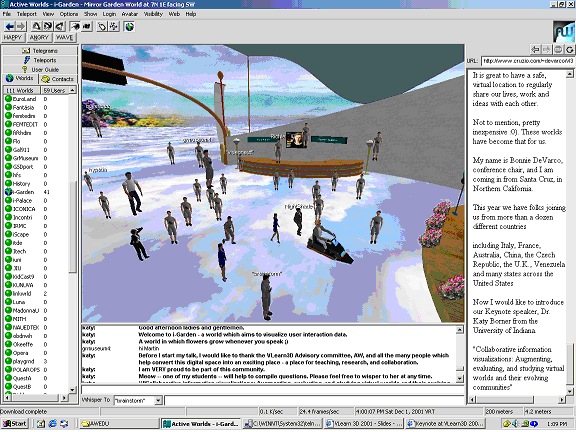Open the Whisper To recipient dropdown

pos(158,400)
